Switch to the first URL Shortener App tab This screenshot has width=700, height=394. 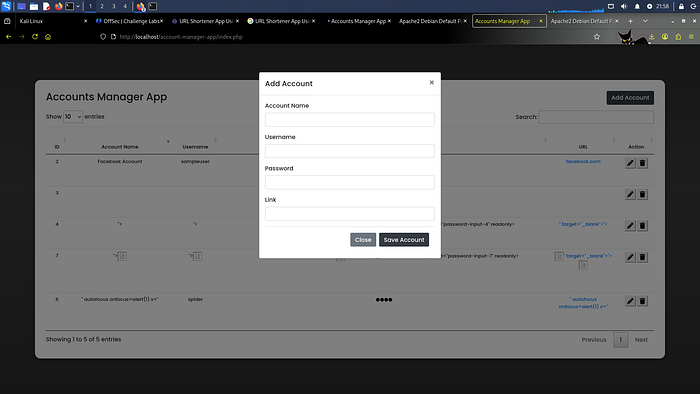pyautogui.click(x=205, y=21)
